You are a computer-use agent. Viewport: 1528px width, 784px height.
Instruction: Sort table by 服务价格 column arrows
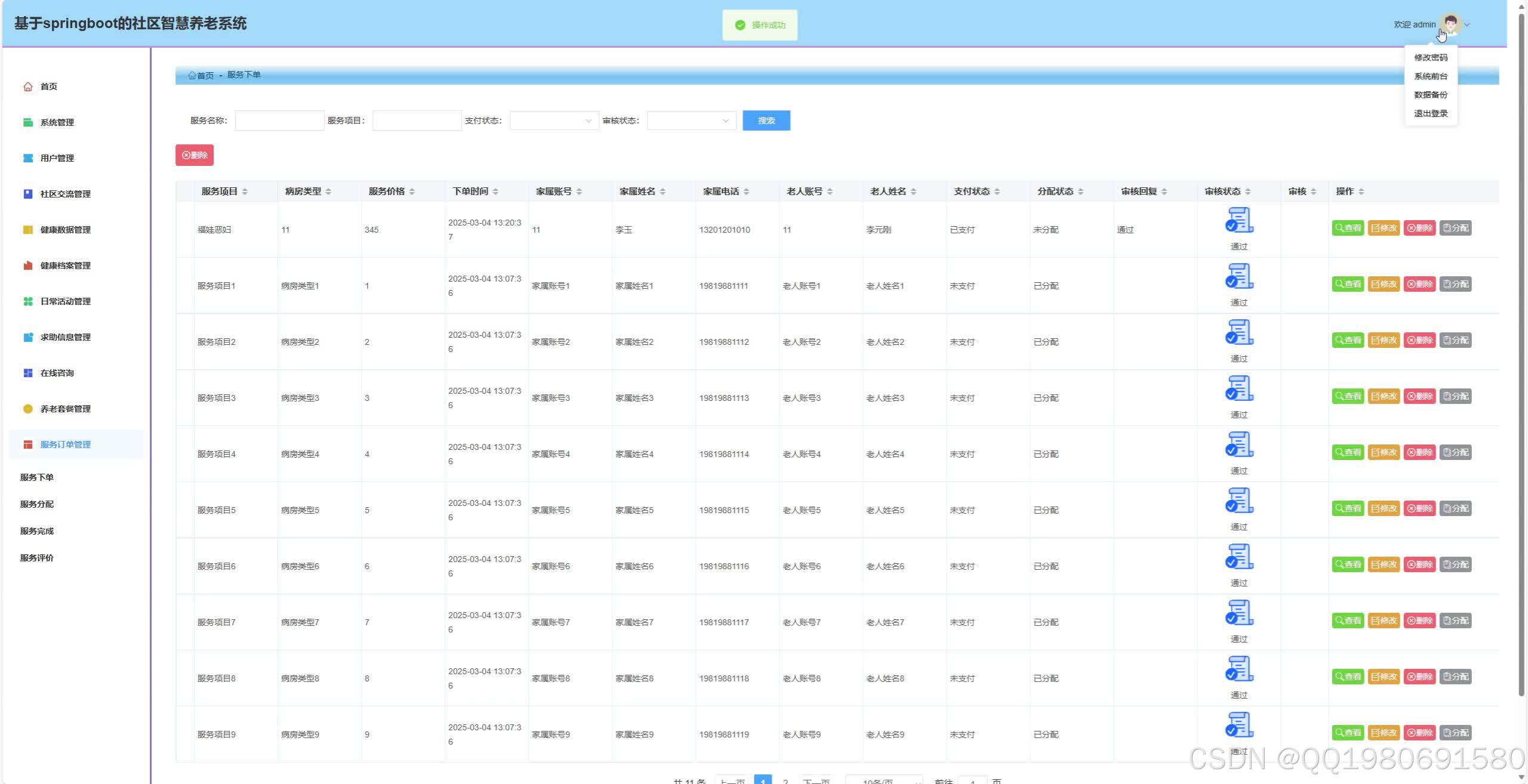412,192
